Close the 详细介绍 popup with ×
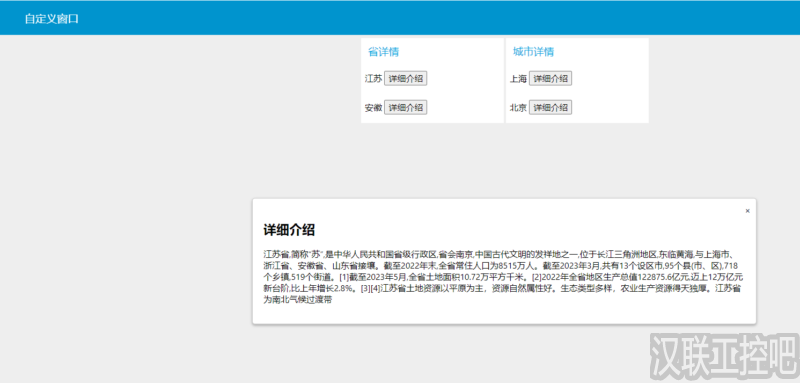Viewport: 800px width, 383px height. (747, 211)
